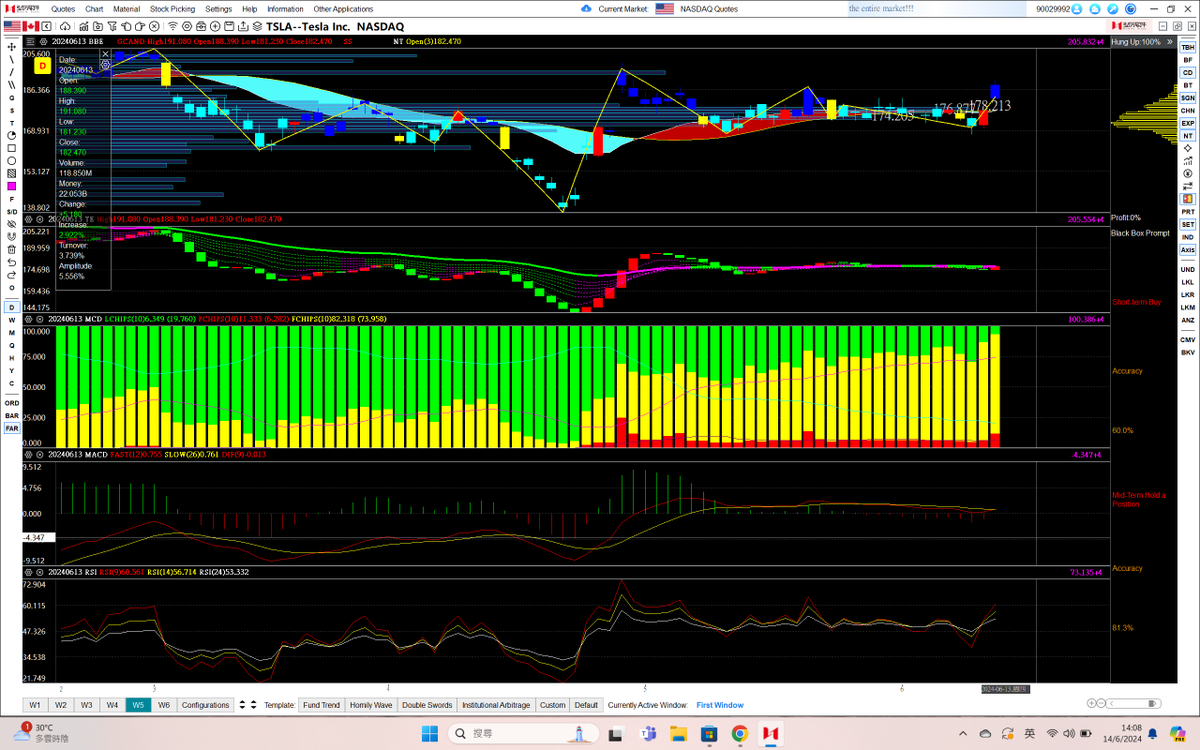Image resolution: width=1200 pixels, height=750 pixels.
Task: Select the move crosshair tool in left toolbar
Action: click(x=12, y=46)
